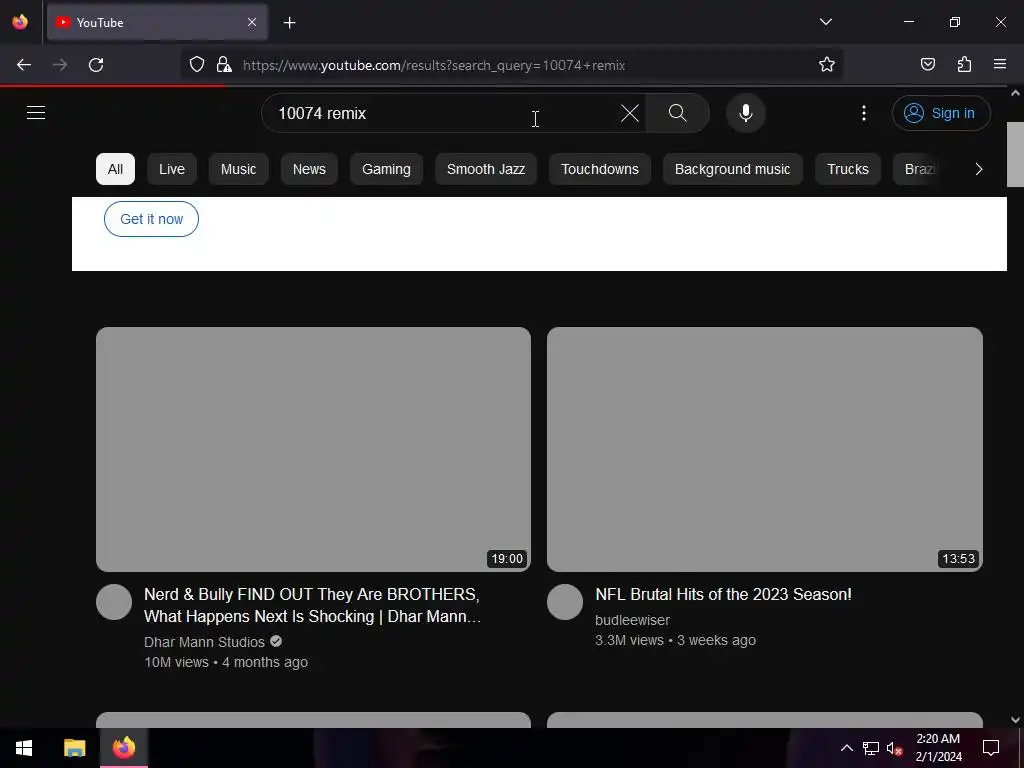The image size is (1024, 768).
Task: Open the Nerd & Bully FIND OUT video title
Action: pos(312,605)
